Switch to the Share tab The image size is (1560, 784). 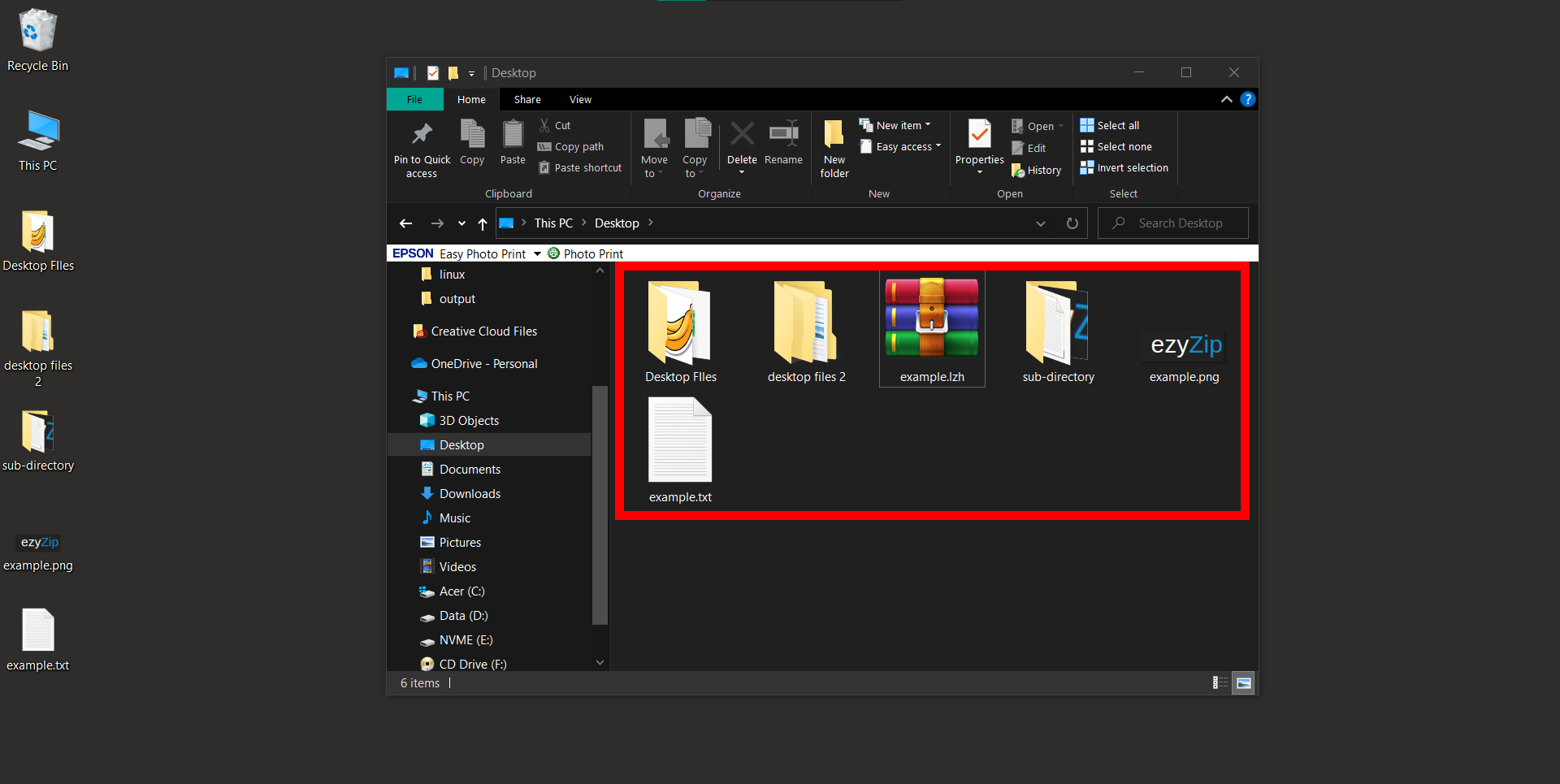526,99
